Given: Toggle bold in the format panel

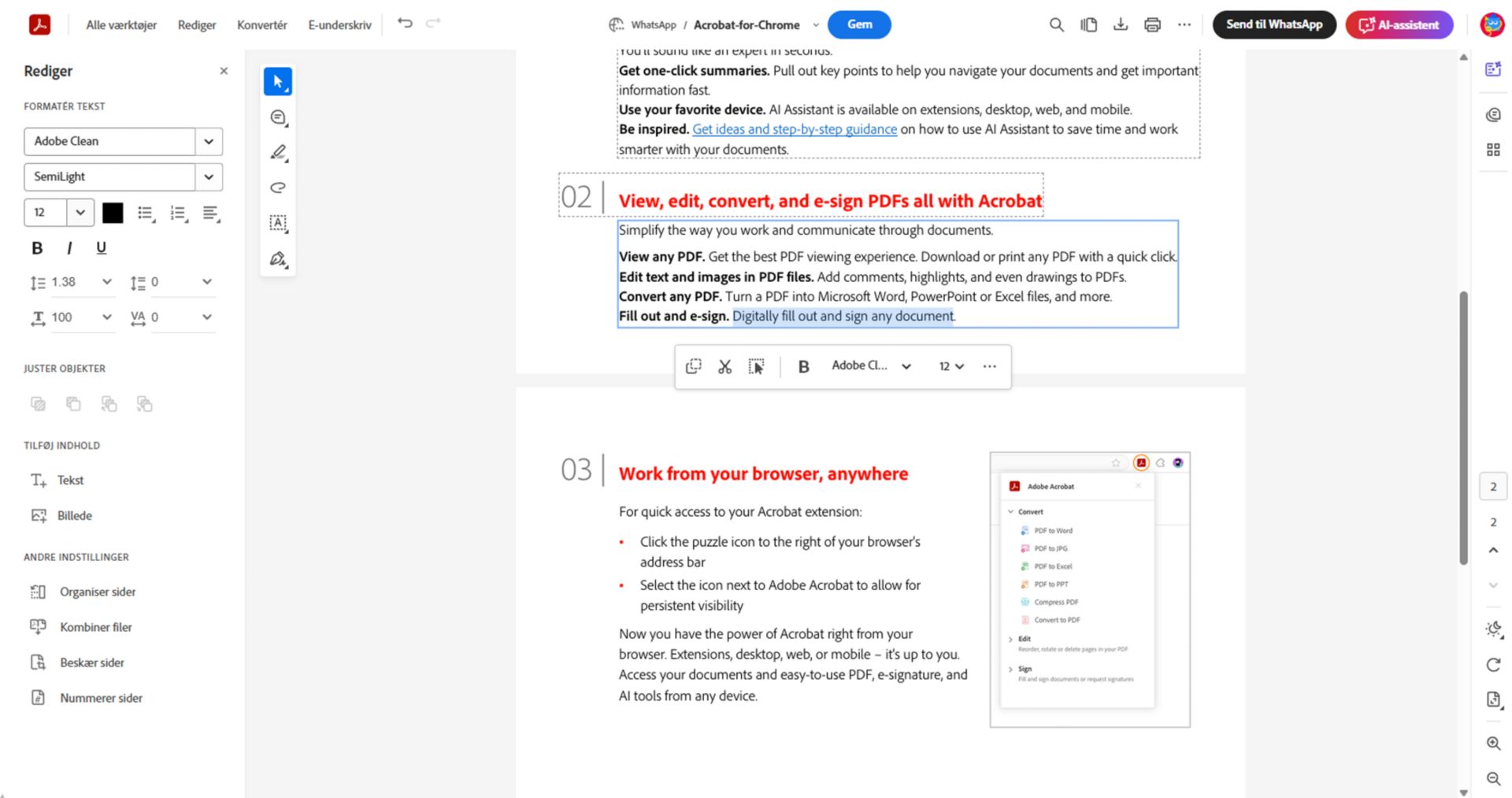Looking at the screenshot, I should [x=37, y=248].
